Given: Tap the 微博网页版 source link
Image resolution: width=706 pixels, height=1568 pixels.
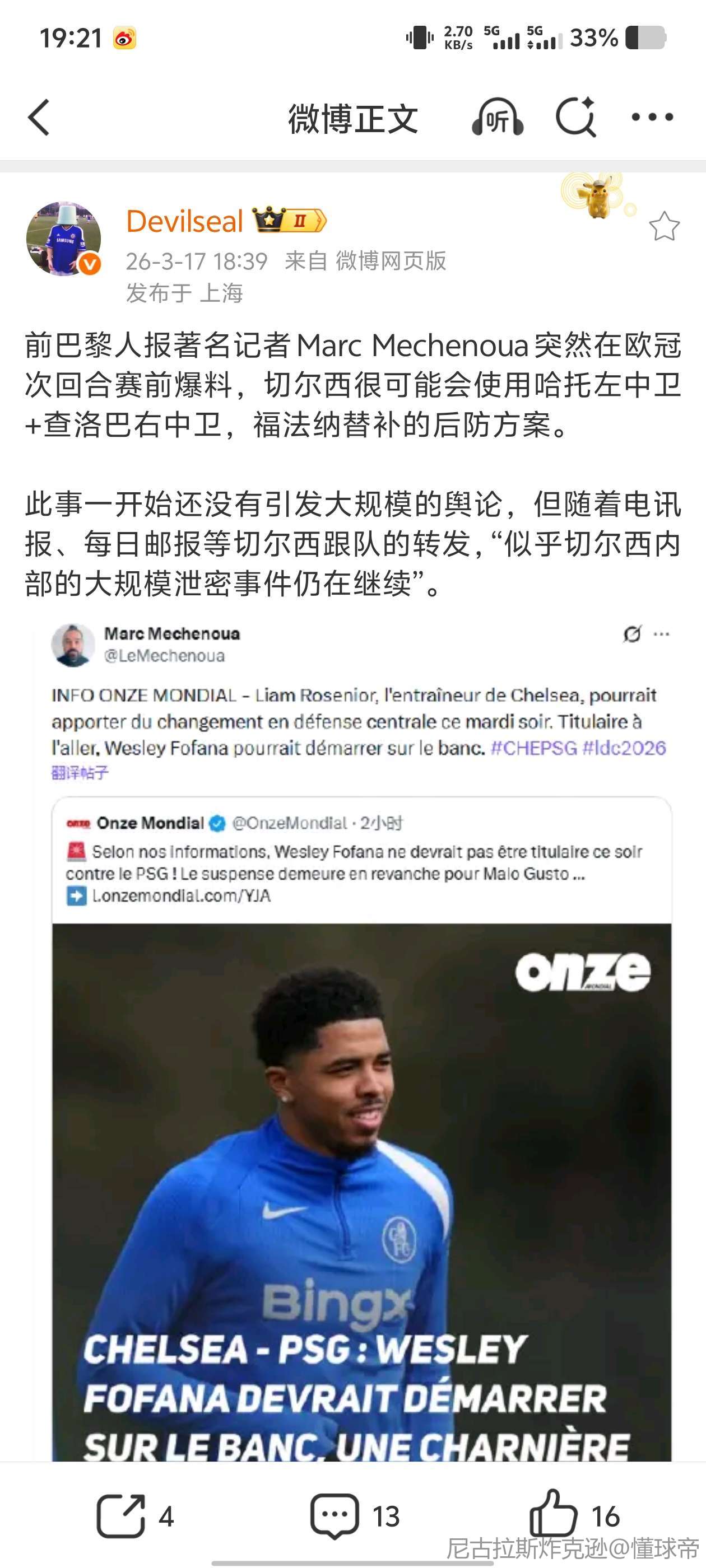Looking at the screenshot, I should 391,260.
